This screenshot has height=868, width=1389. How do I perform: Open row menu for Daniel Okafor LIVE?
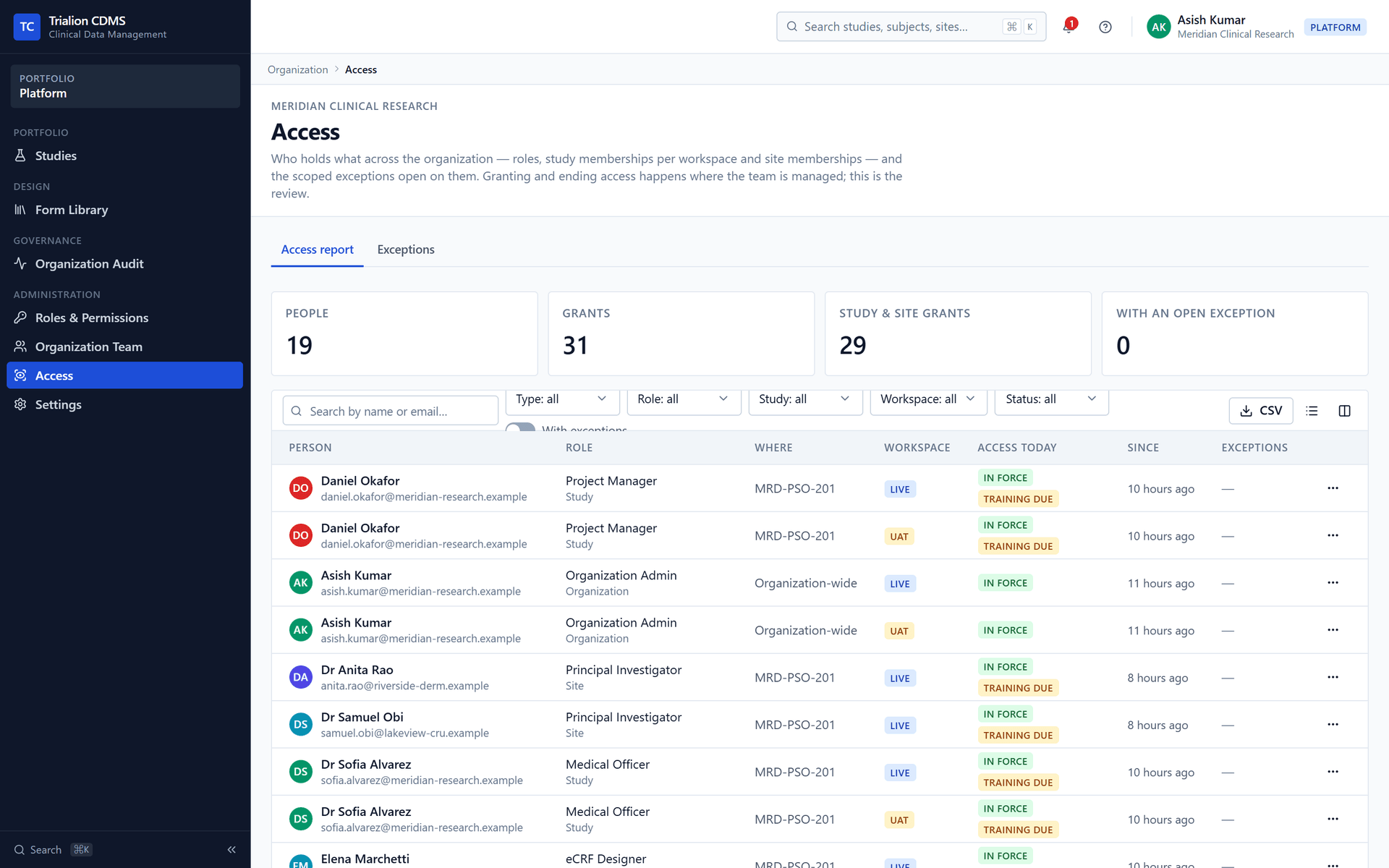(1333, 488)
